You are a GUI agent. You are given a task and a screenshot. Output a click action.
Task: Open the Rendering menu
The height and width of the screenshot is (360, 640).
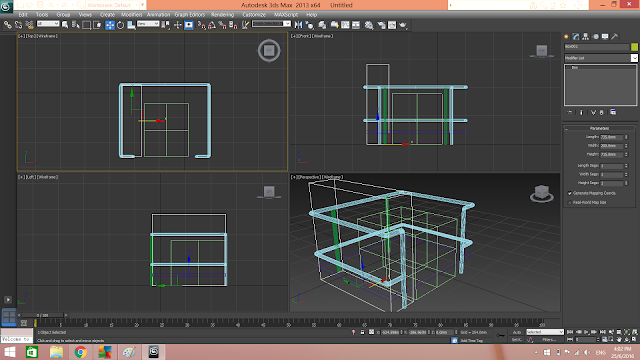(x=222, y=14)
